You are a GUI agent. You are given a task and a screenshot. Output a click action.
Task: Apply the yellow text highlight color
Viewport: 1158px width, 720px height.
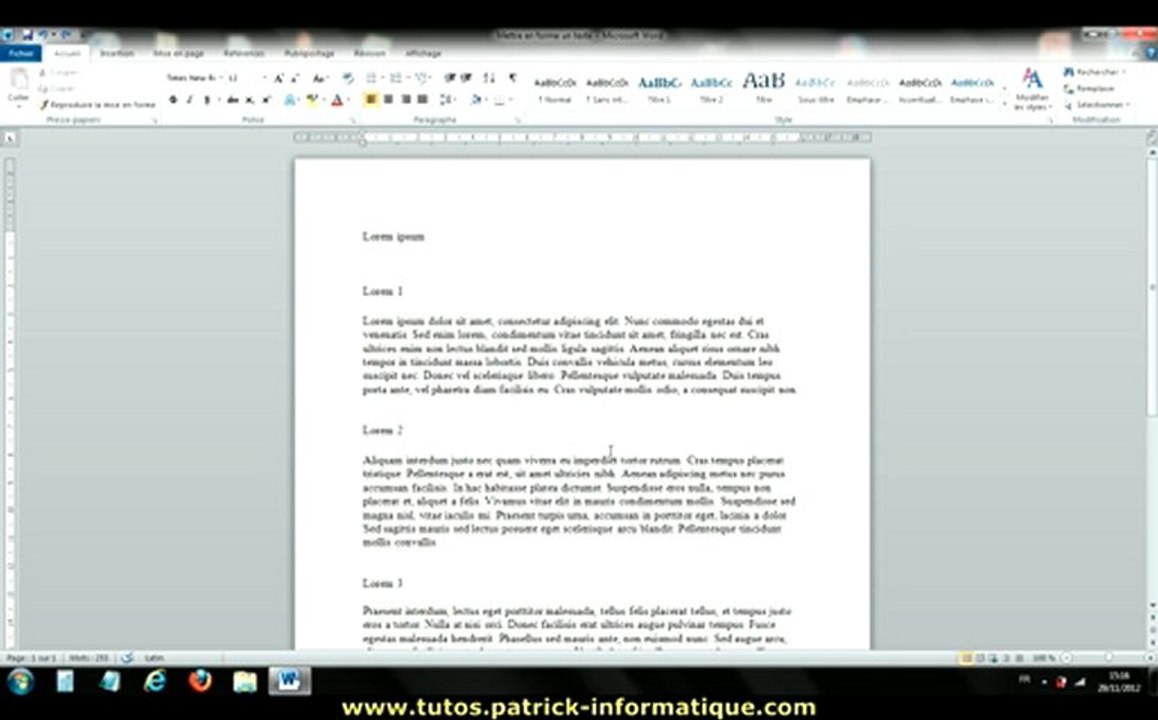(312, 100)
